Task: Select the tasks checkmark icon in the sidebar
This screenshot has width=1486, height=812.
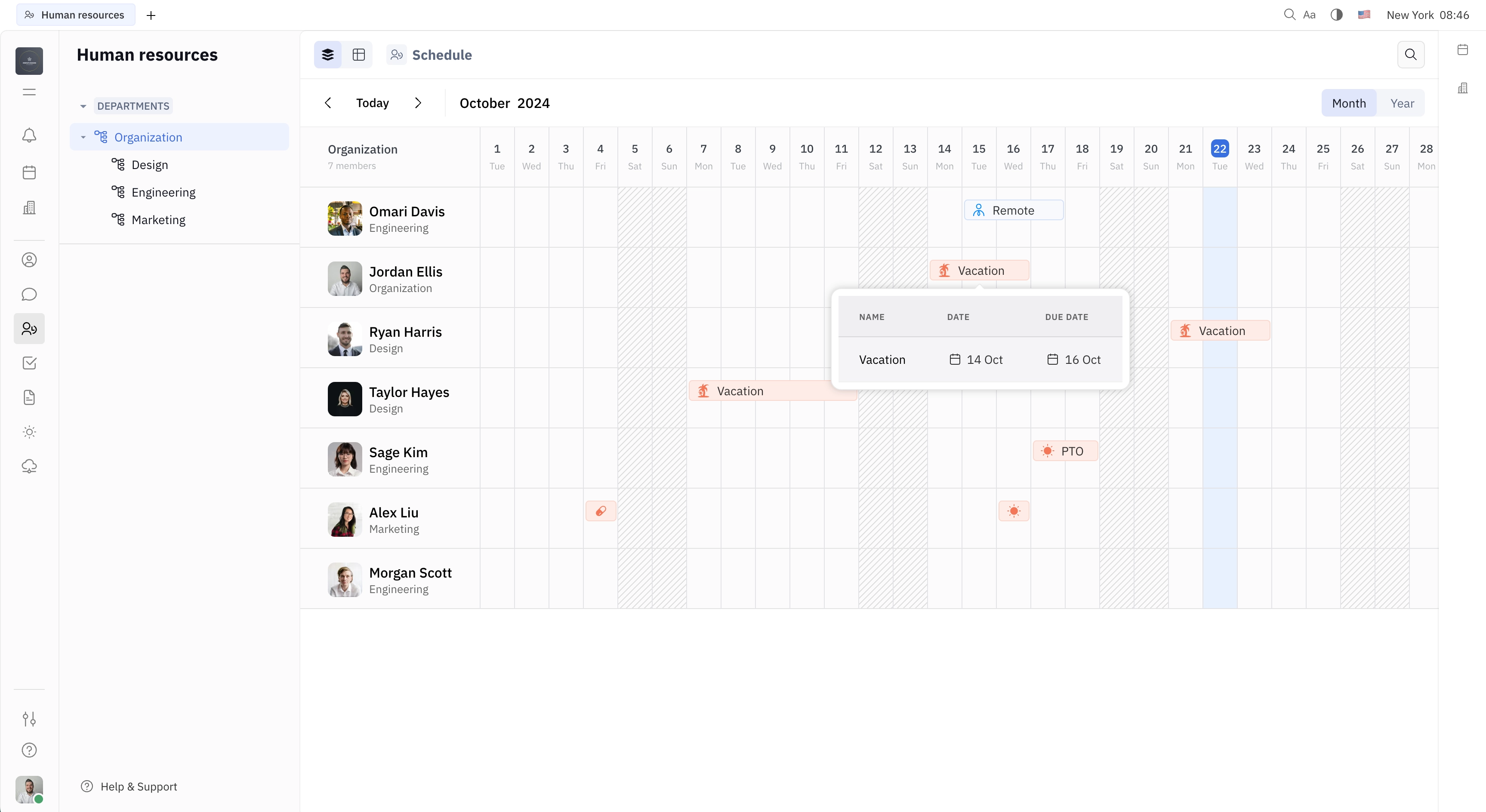Action: point(29,363)
